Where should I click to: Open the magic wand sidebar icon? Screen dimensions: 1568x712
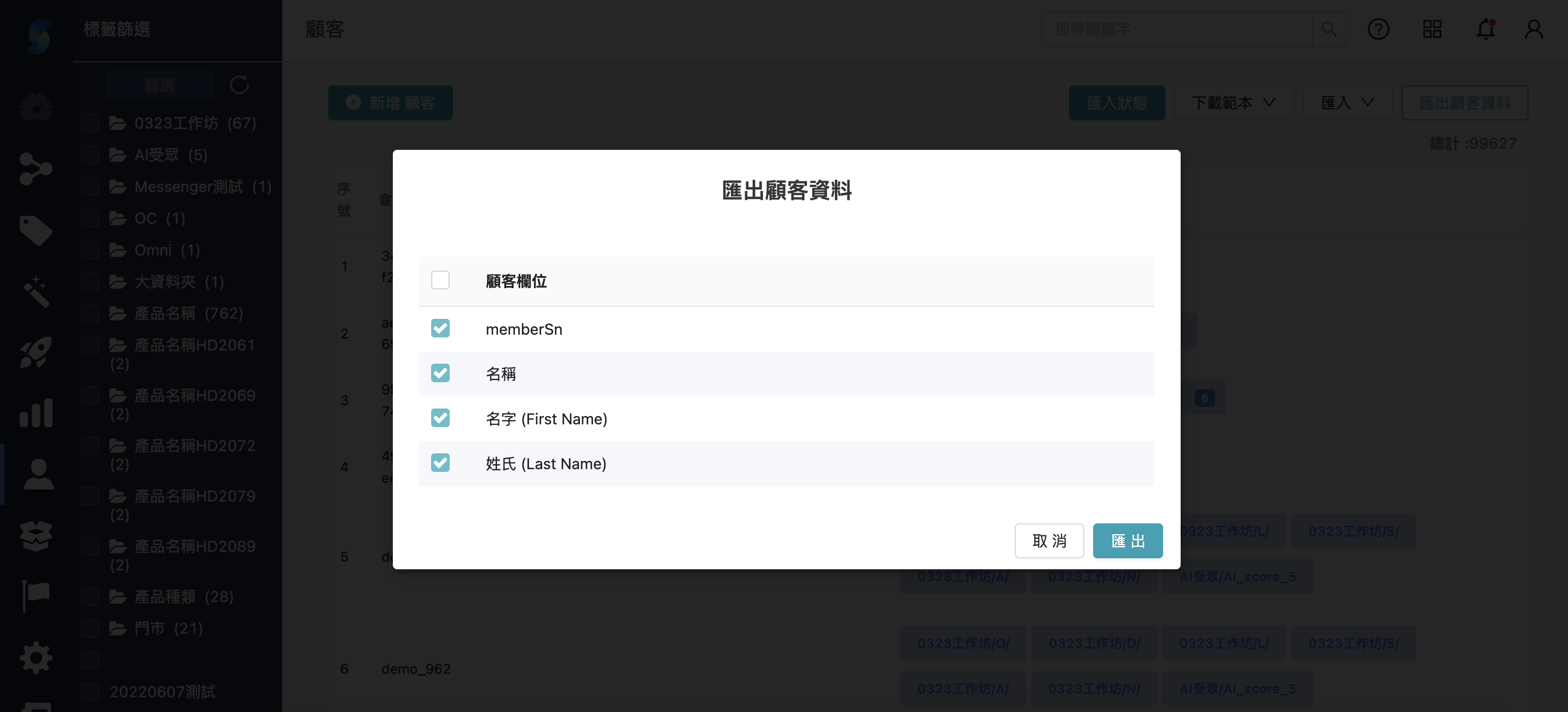click(x=36, y=291)
